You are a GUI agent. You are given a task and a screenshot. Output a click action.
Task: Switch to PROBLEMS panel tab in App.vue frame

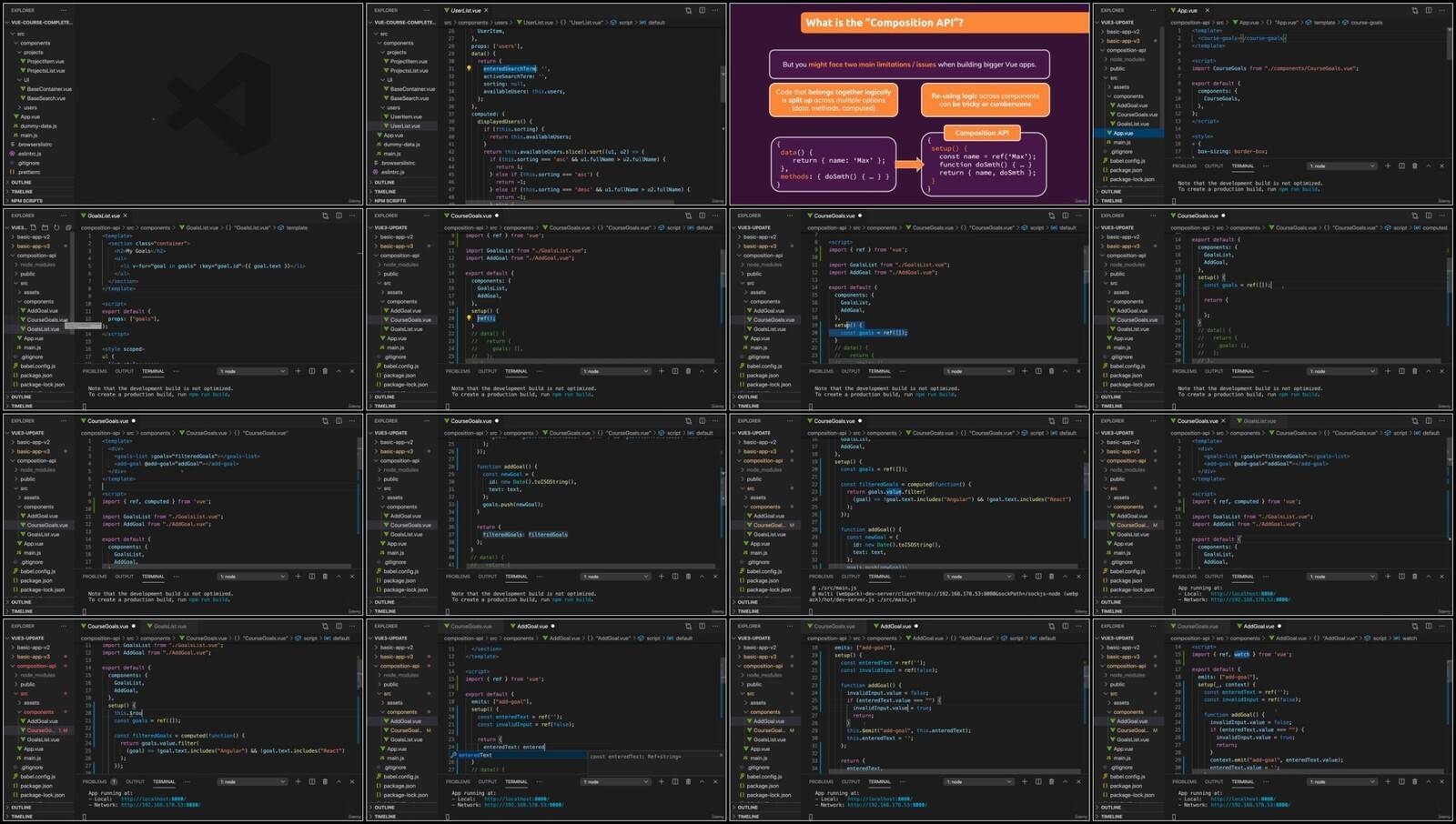[x=1184, y=166]
